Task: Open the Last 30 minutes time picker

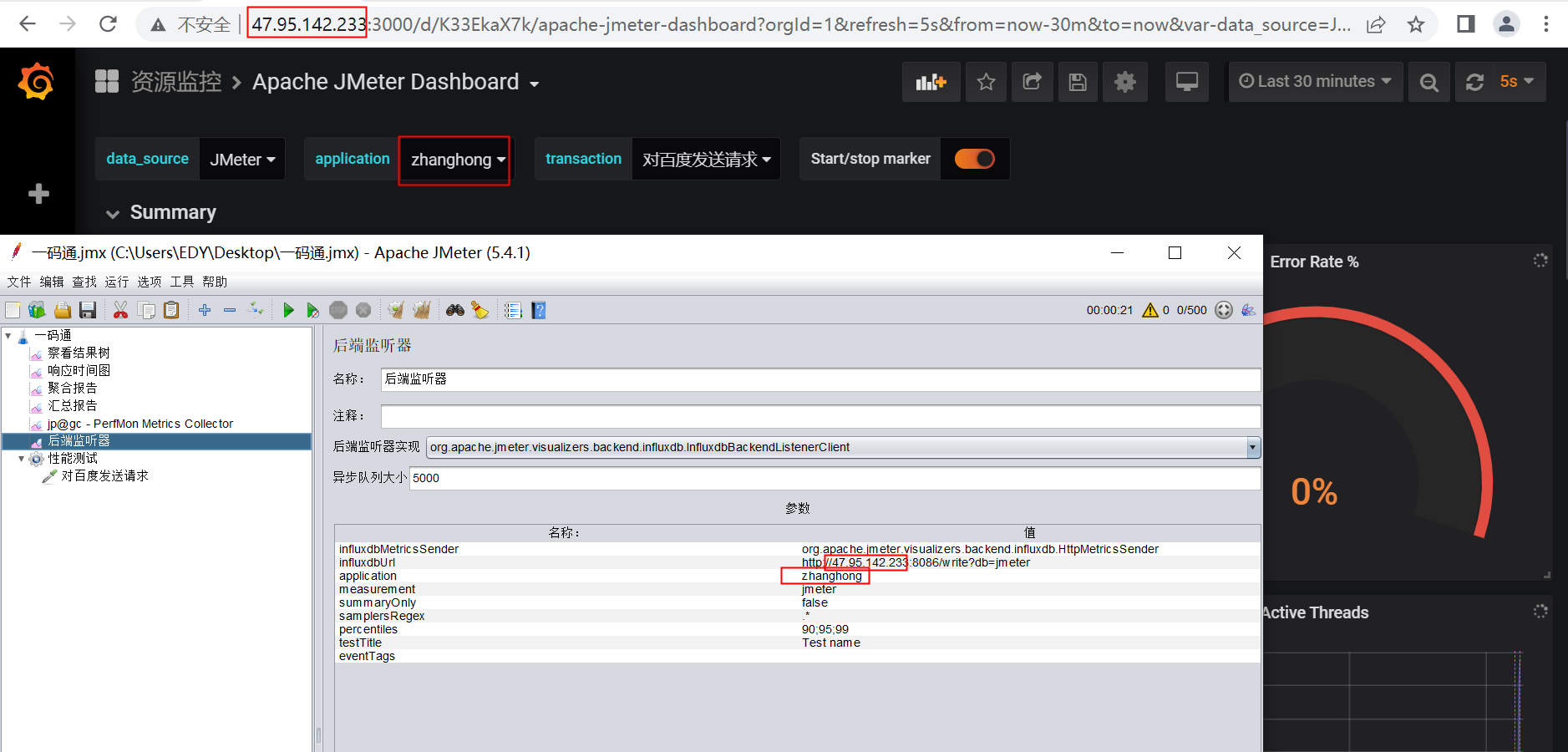Action: pos(1315,82)
